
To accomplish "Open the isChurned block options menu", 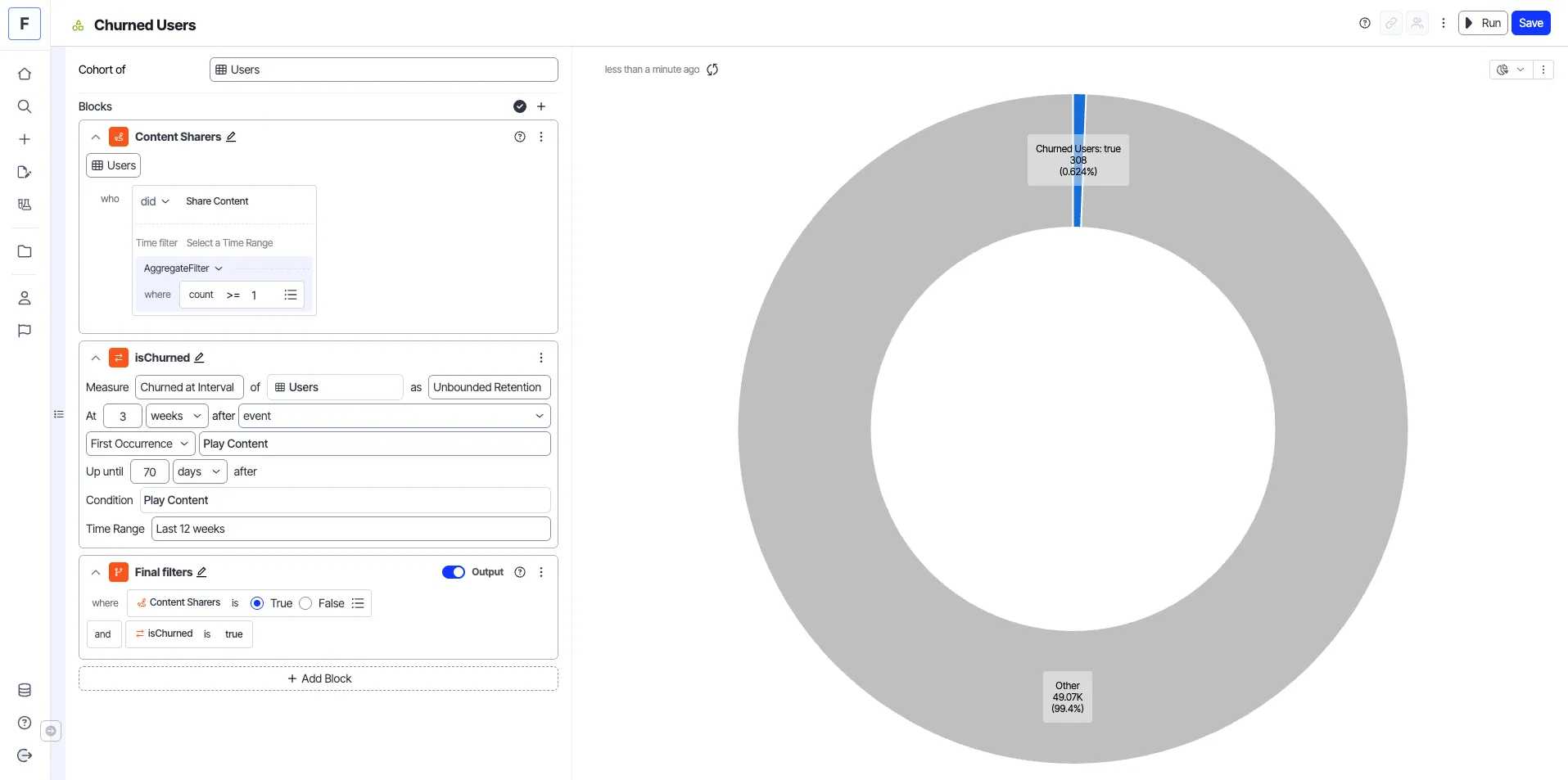I will [541, 358].
